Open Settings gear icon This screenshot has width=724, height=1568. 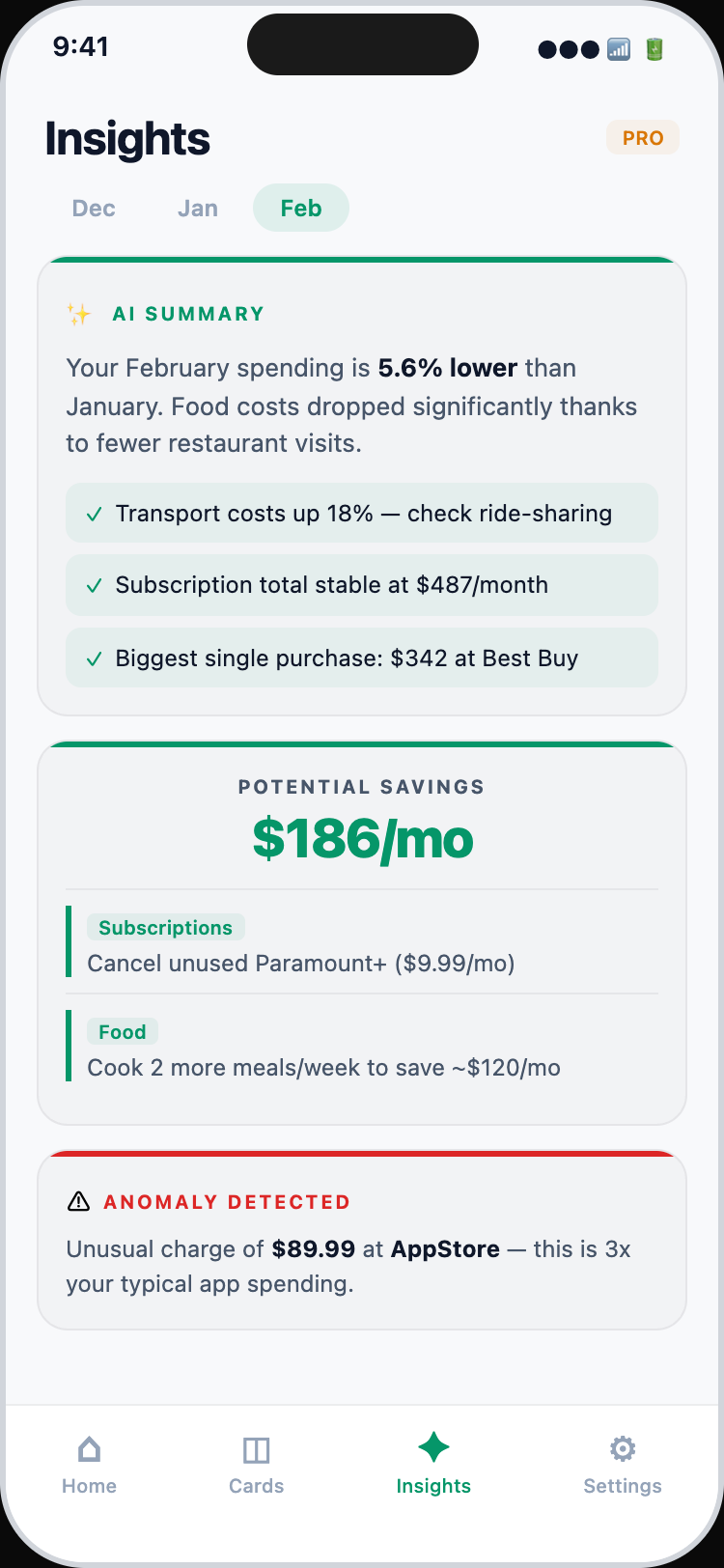tap(623, 1448)
